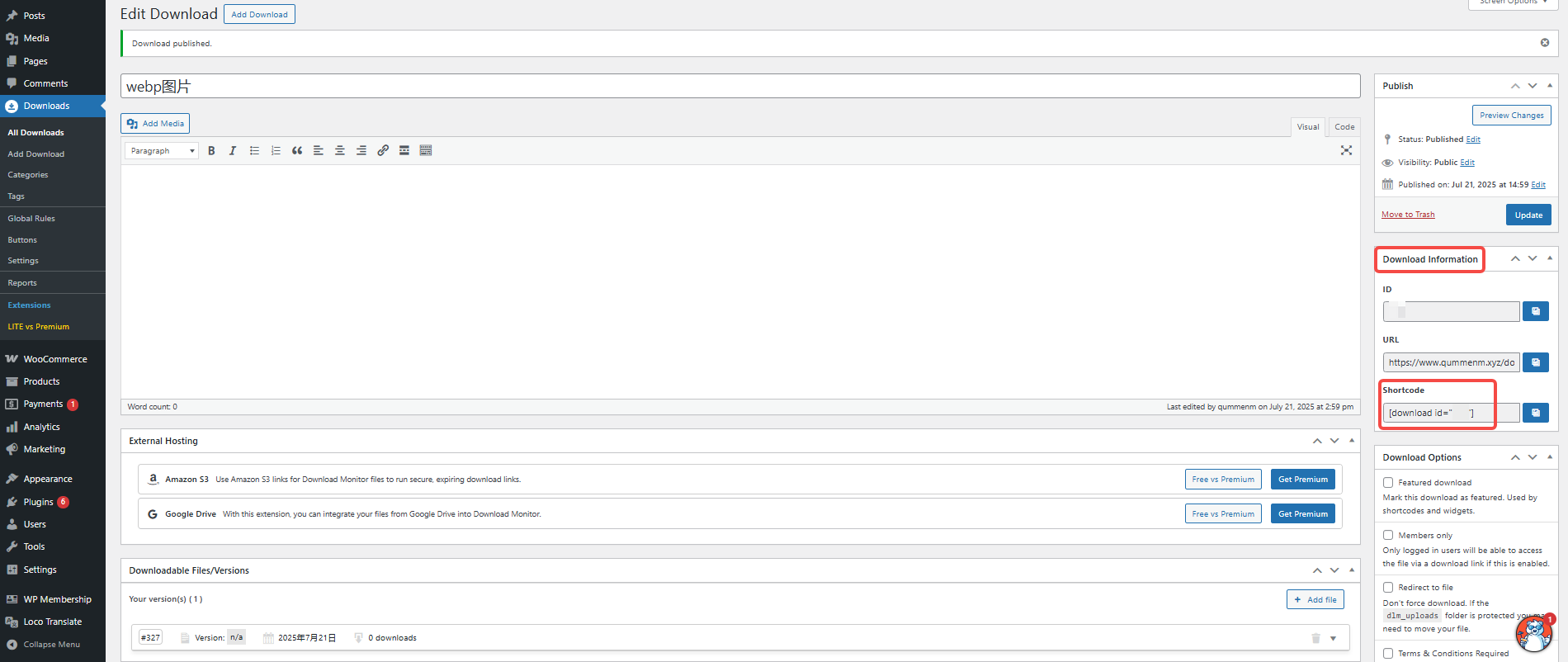The width and height of the screenshot is (1568, 662).
Task: Open the Paragraph format dropdown
Action: click(162, 151)
